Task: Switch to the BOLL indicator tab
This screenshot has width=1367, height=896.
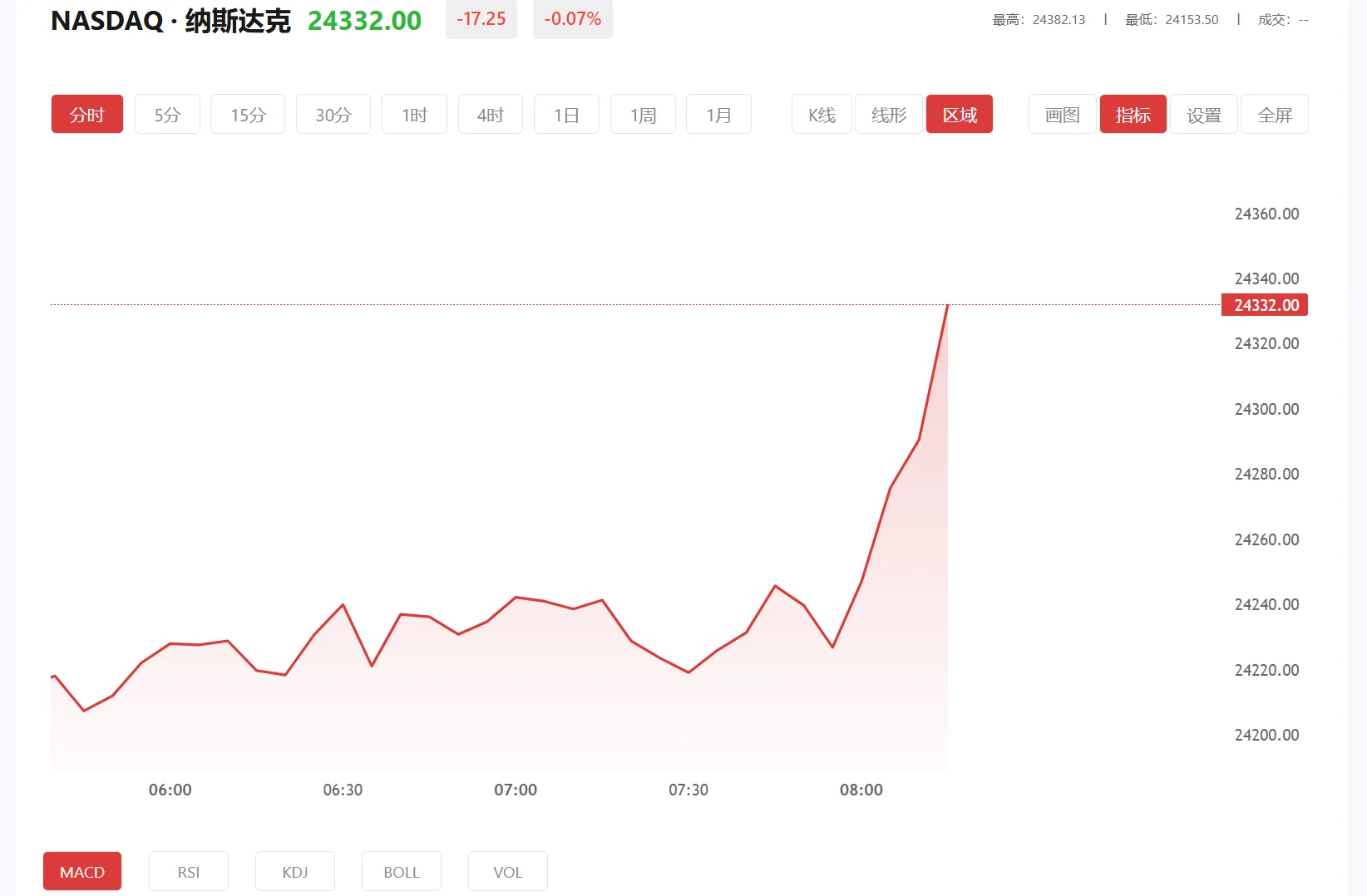Action: point(401,871)
